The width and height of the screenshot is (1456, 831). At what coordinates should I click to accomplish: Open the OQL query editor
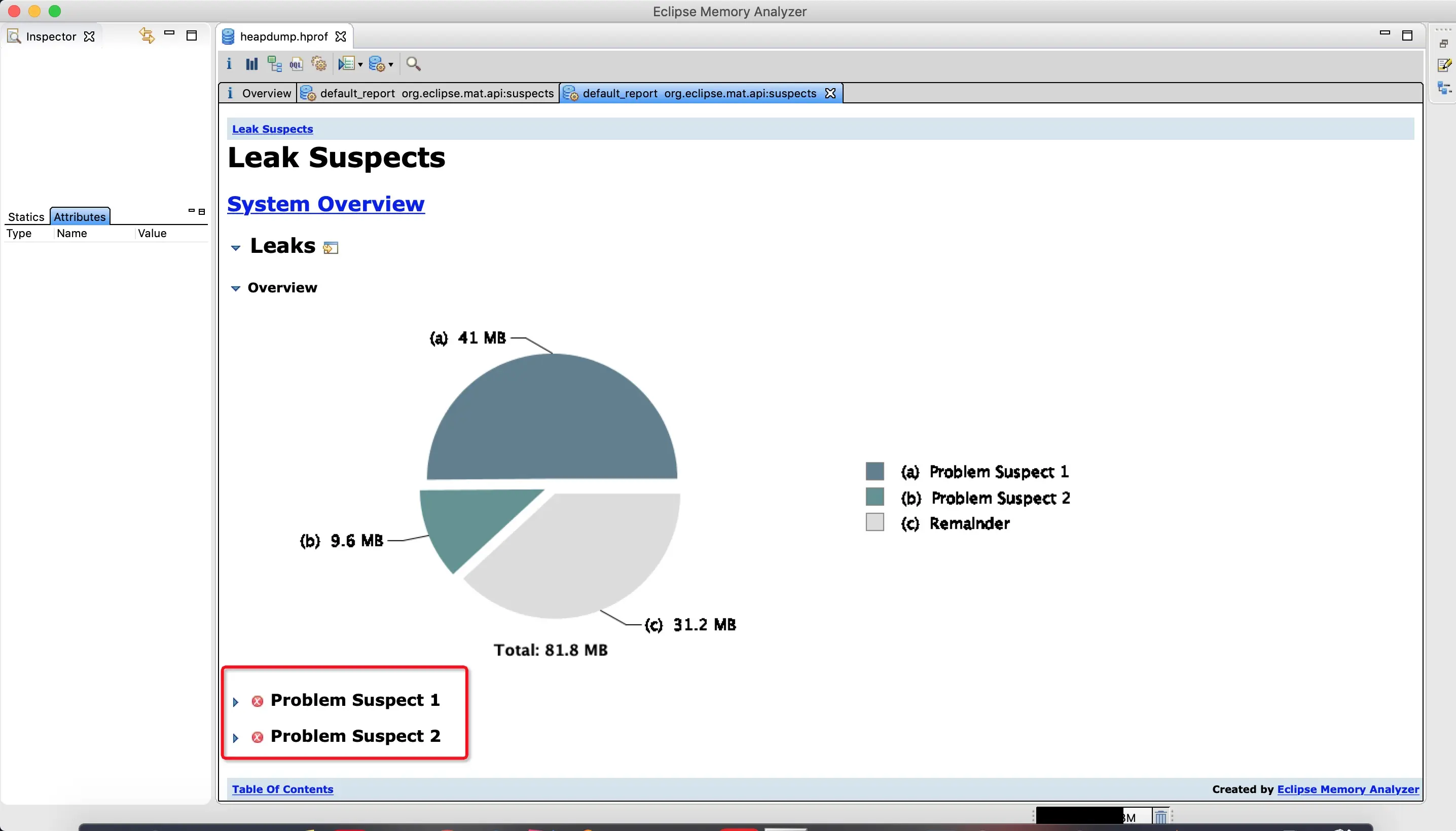coord(296,64)
